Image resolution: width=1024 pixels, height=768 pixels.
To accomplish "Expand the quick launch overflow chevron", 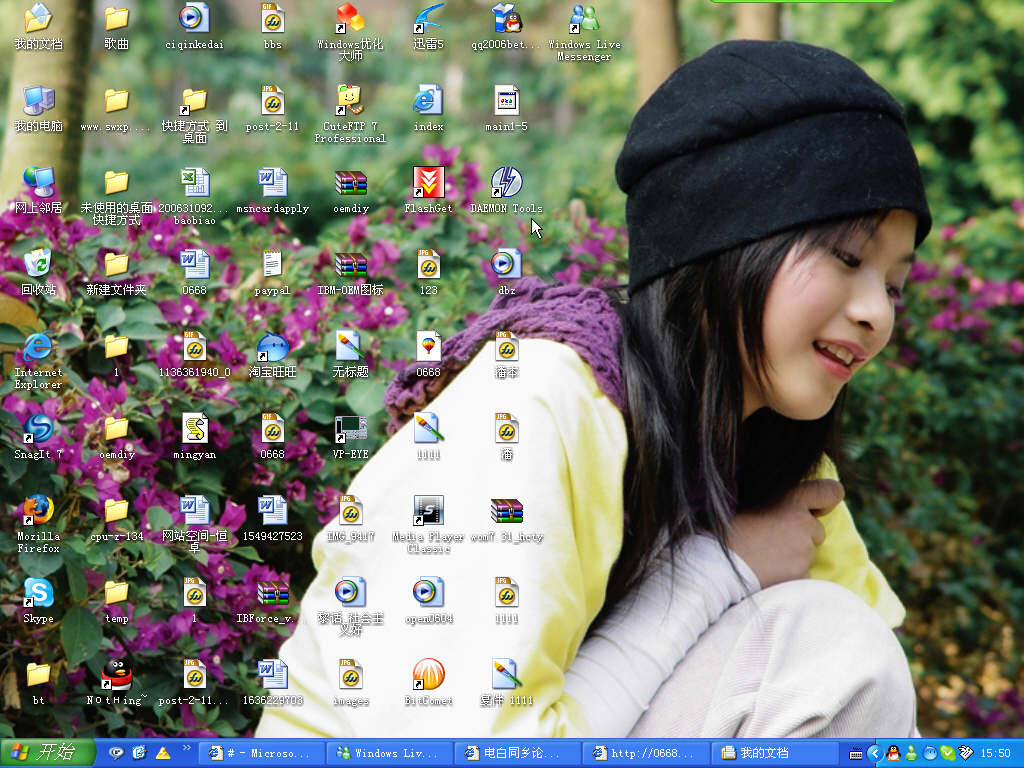I will click(186, 749).
